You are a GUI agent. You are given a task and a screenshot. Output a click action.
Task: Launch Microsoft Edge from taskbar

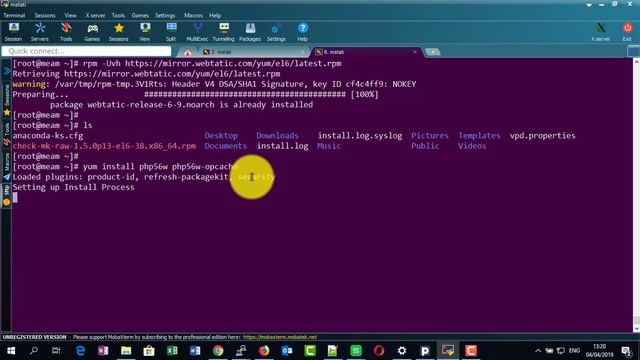pyautogui.click(x=80, y=351)
